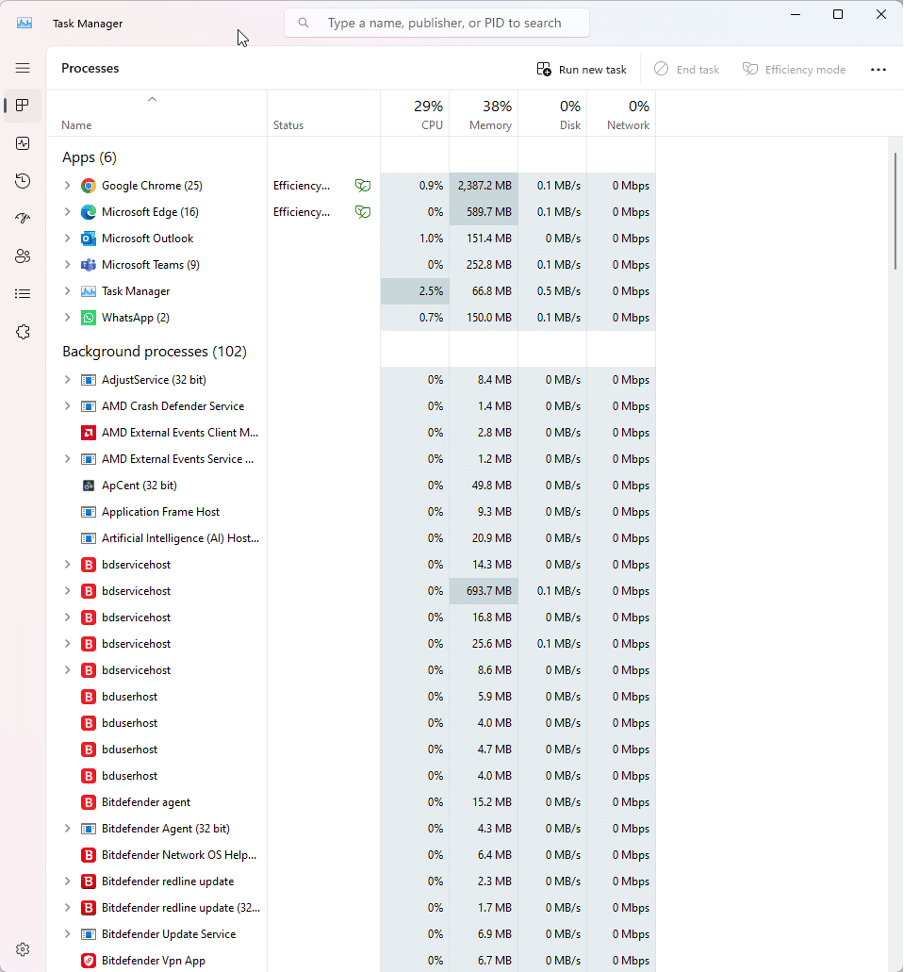Open the Services sidebar tab

(22, 332)
